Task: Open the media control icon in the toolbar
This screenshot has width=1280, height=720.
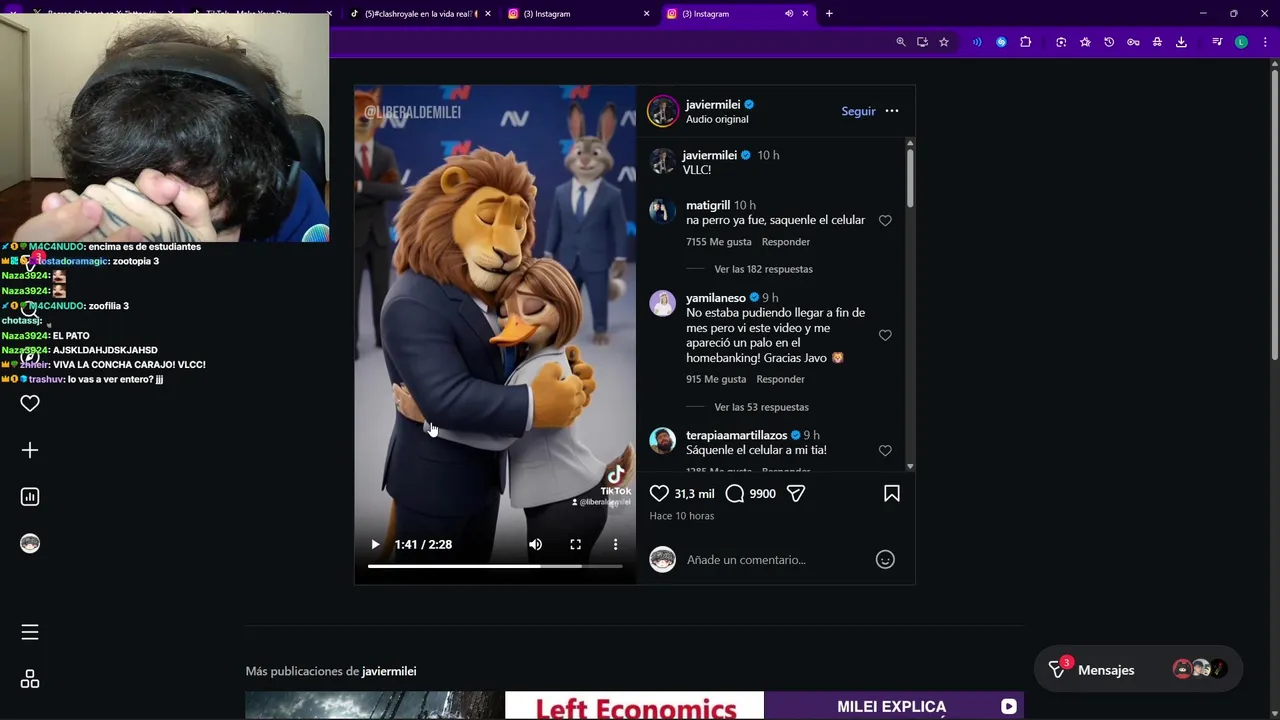Action: (x=1217, y=42)
